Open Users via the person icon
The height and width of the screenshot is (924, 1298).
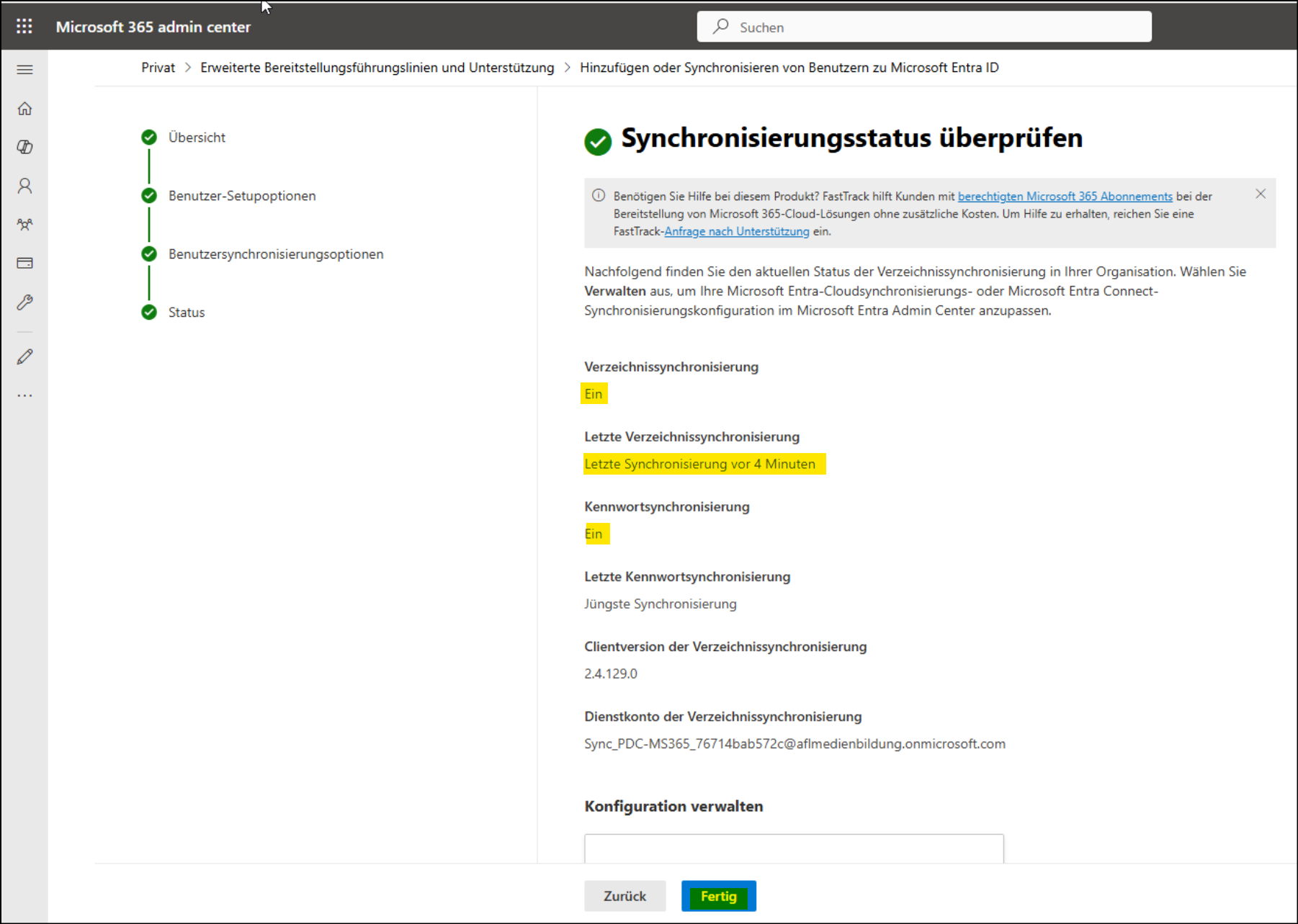(x=24, y=186)
